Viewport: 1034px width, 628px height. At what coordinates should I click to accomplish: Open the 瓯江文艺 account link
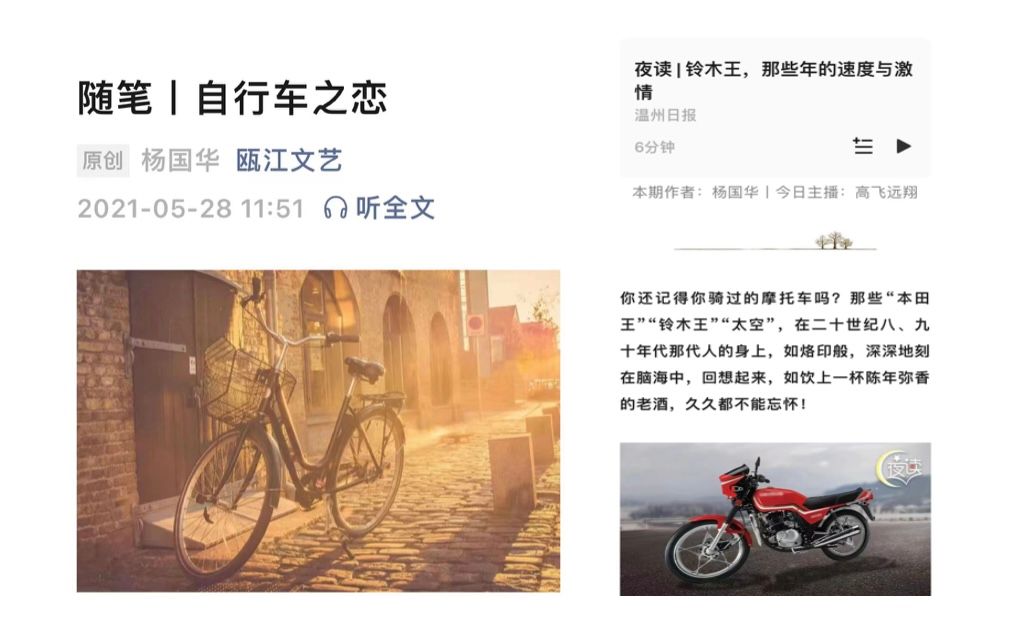(289, 160)
